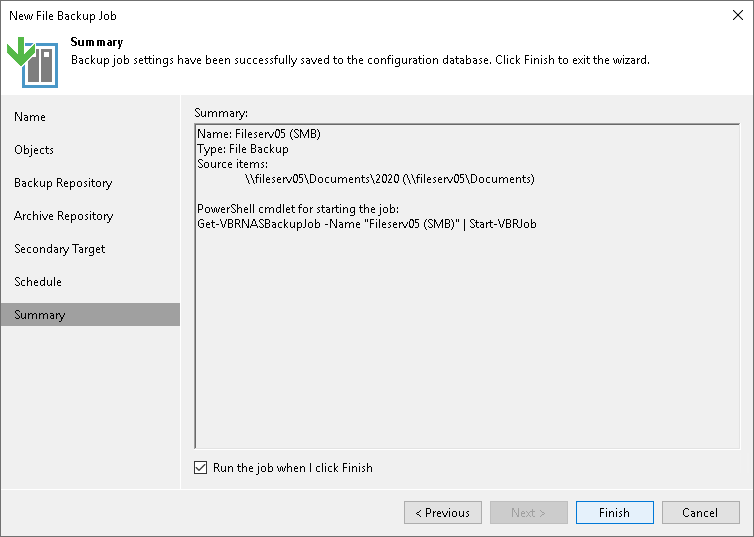Jump to Secondary Target step

pos(59,249)
